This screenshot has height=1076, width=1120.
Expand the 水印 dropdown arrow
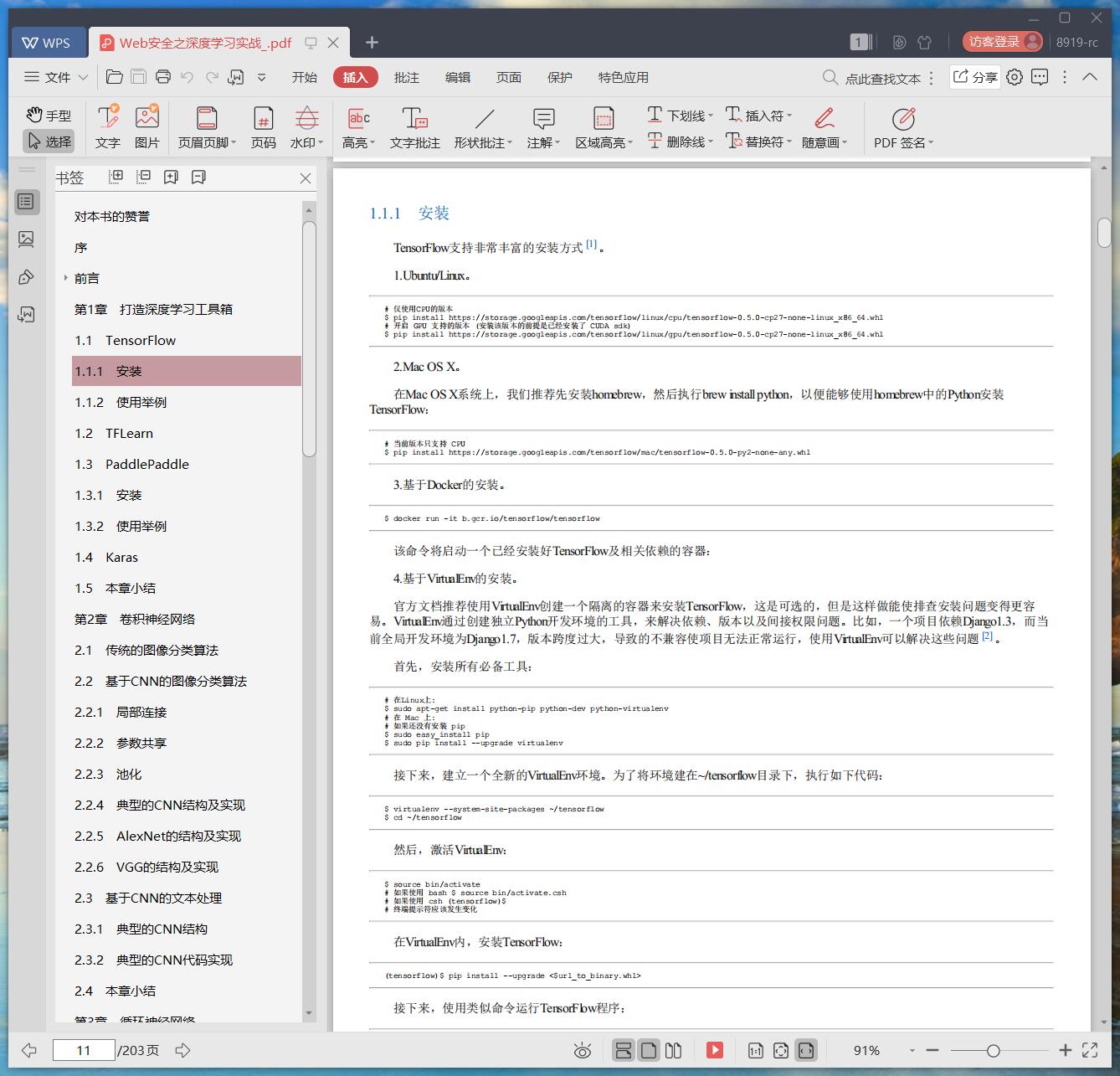click(321, 143)
